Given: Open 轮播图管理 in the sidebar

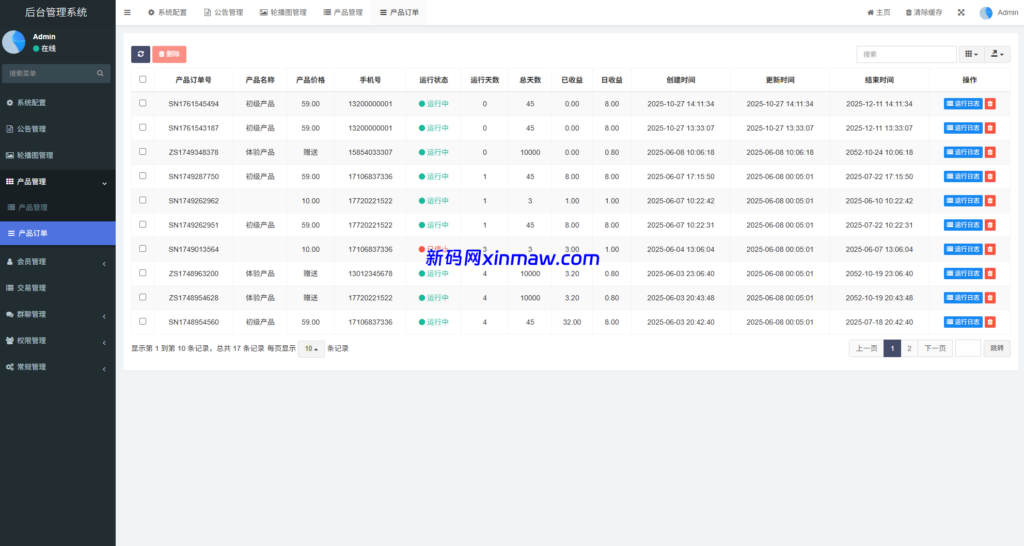Looking at the screenshot, I should pos(57,155).
